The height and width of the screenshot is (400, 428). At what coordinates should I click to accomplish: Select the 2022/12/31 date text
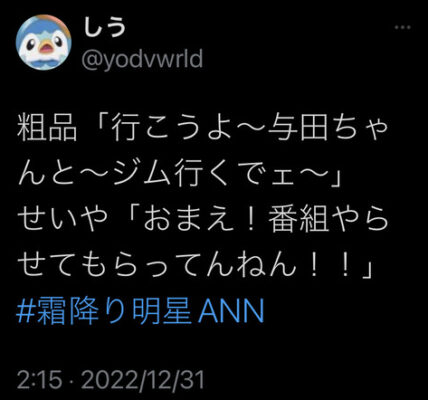(x=143, y=380)
